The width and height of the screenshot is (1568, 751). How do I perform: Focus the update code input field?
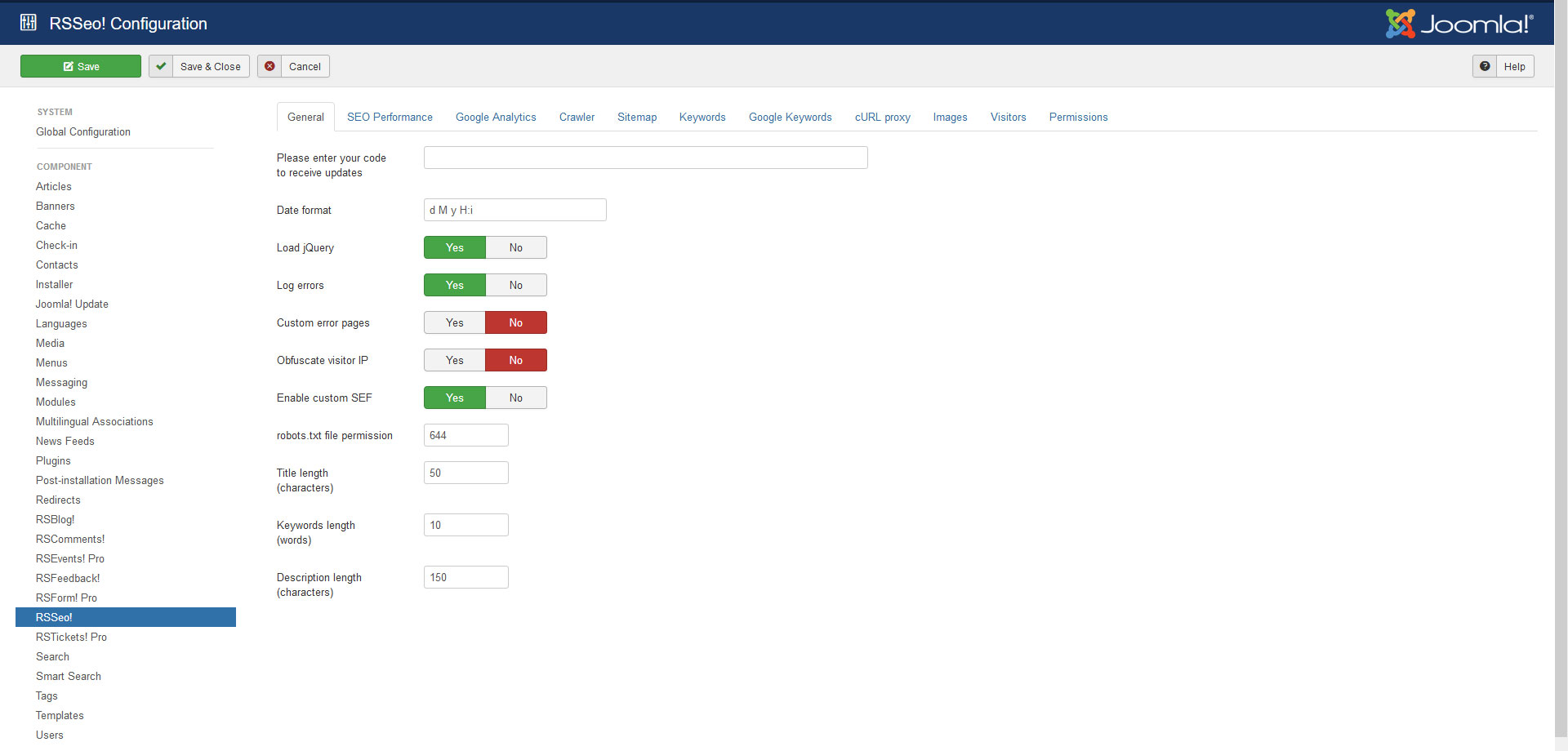(x=645, y=158)
